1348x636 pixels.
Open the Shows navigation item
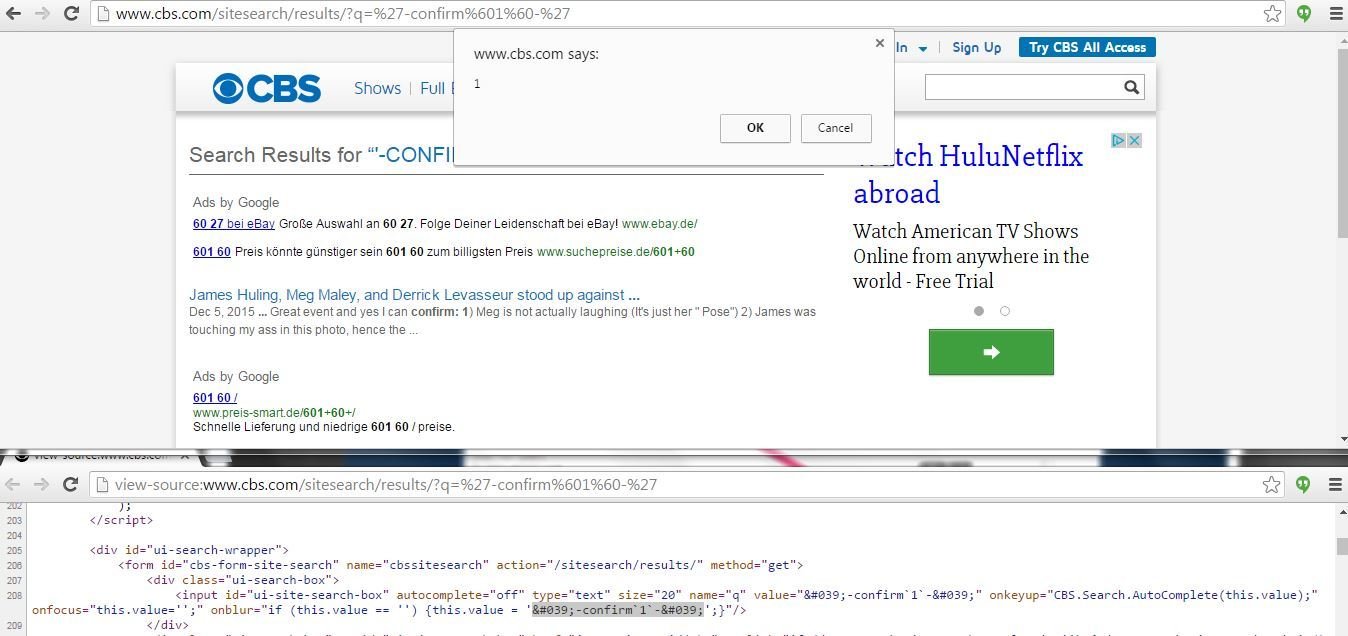377,88
